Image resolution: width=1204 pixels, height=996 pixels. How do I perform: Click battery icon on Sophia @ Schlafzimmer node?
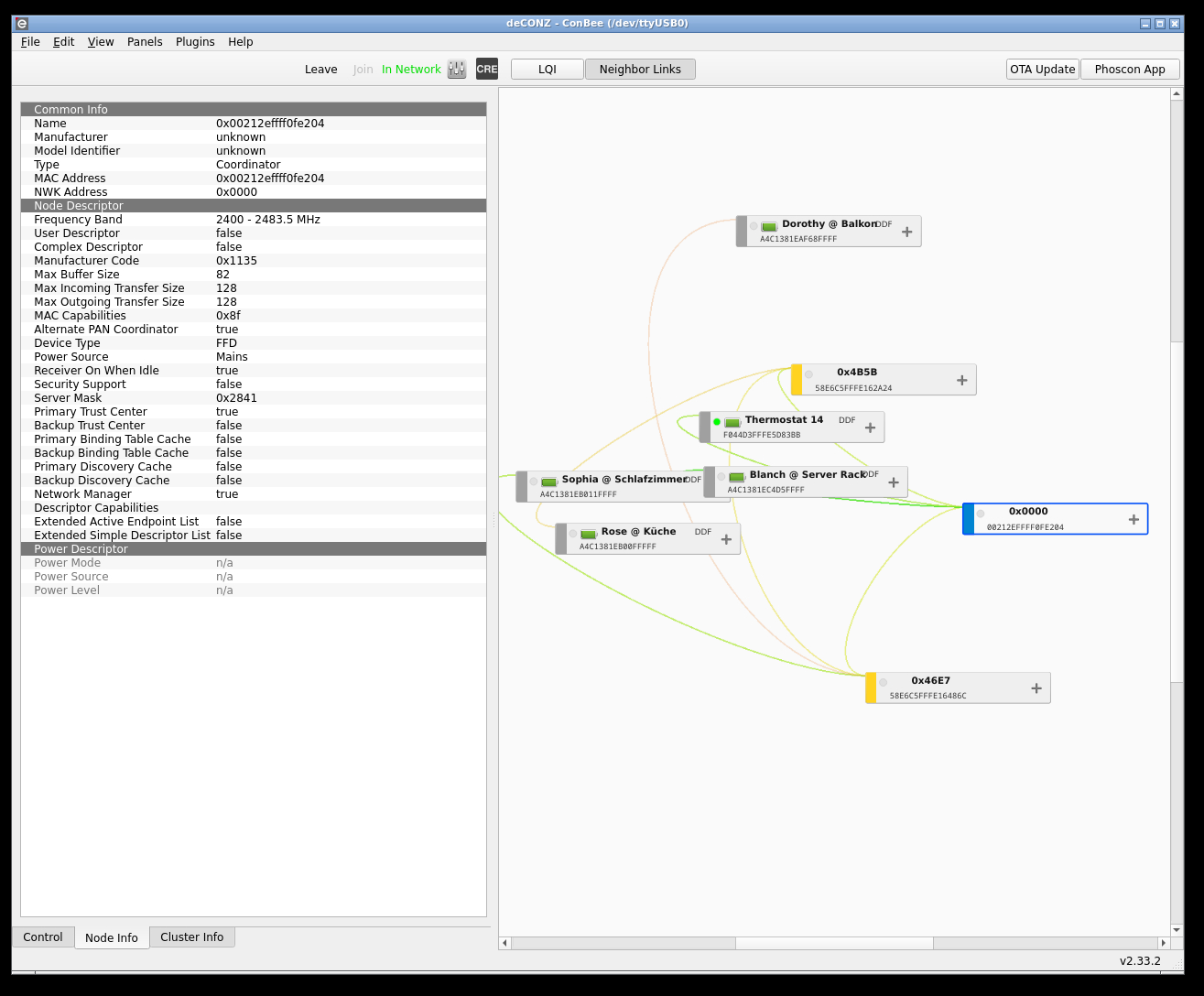[x=549, y=482]
